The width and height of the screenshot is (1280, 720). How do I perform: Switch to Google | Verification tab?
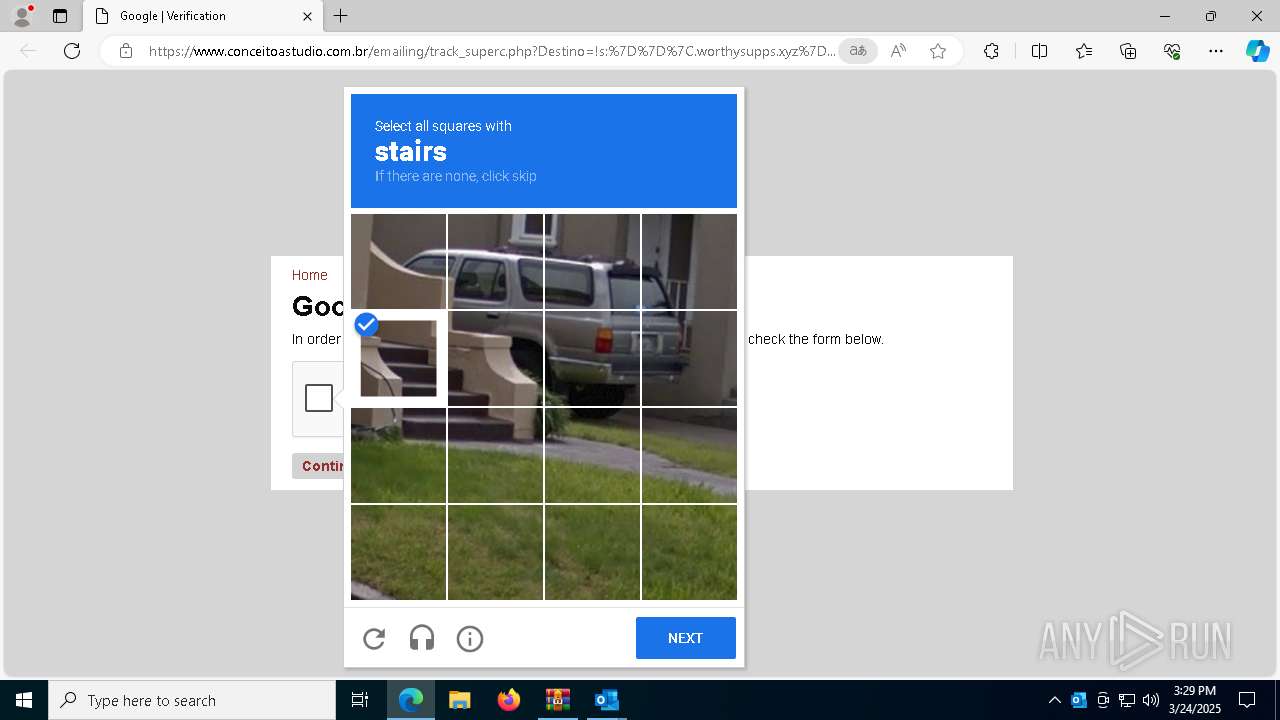203,16
